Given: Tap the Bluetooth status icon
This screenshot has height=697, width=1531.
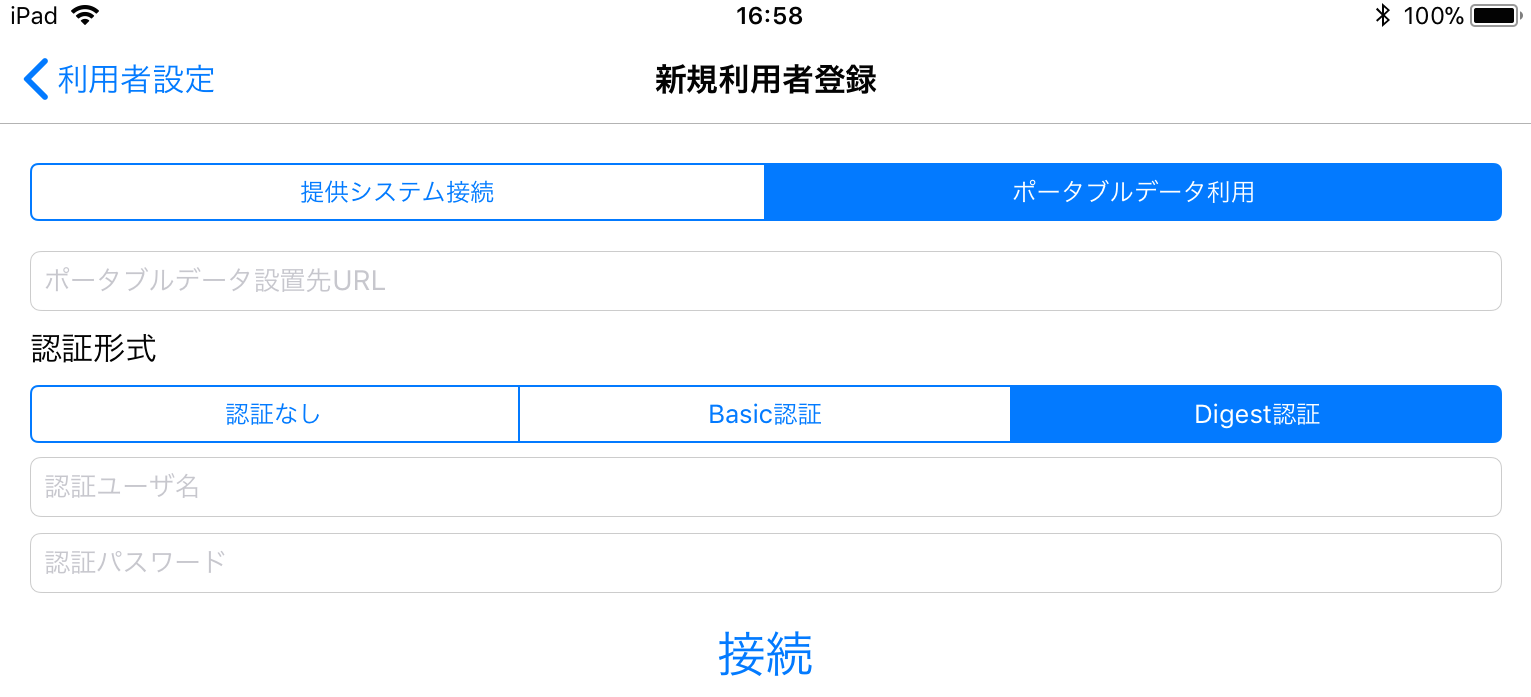Looking at the screenshot, I should pyautogui.click(x=1382, y=15).
